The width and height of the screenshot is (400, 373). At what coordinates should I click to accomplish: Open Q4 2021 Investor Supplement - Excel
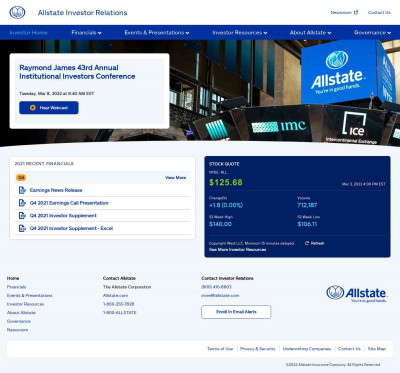[71, 228]
